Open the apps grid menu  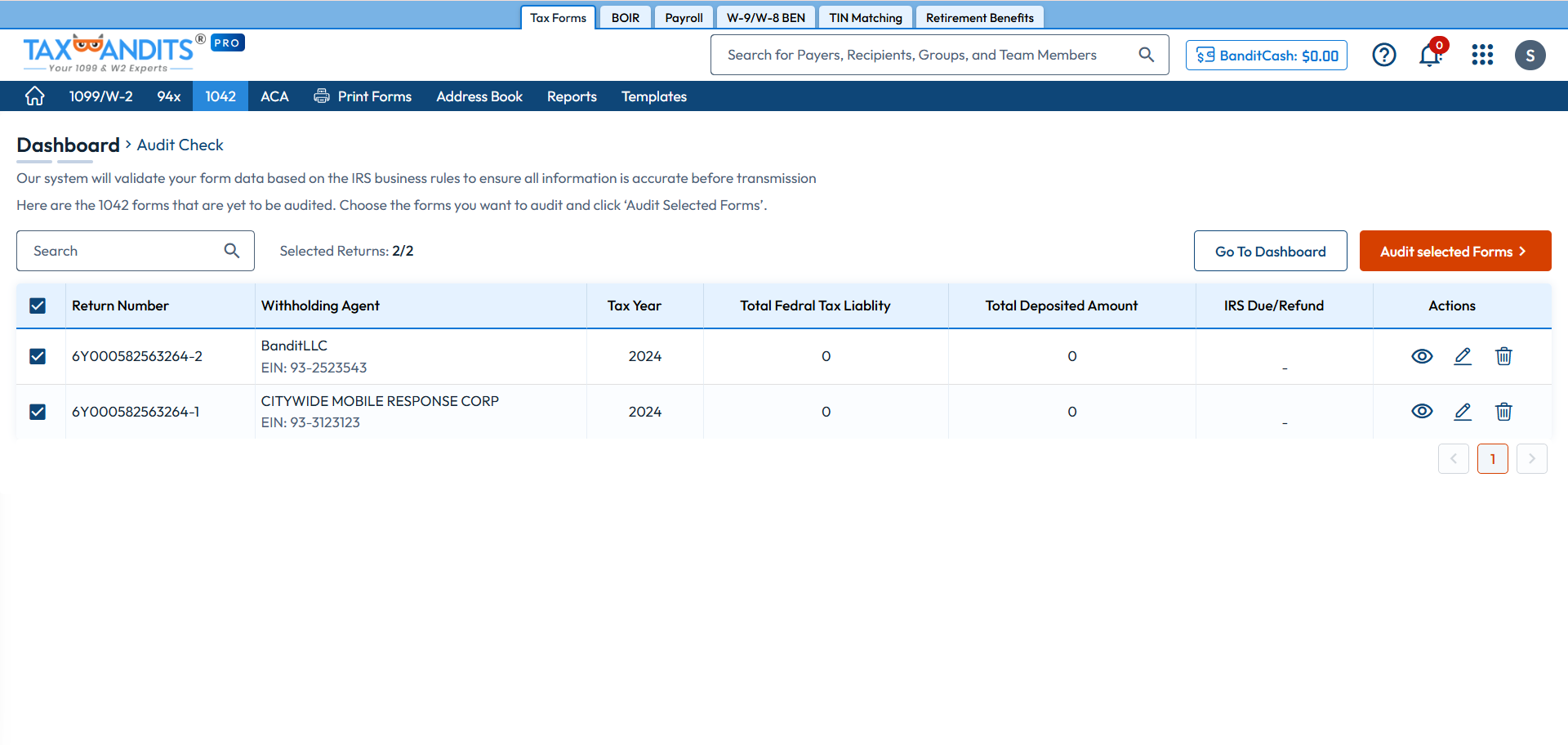pyautogui.click(x=1482, y=55)
